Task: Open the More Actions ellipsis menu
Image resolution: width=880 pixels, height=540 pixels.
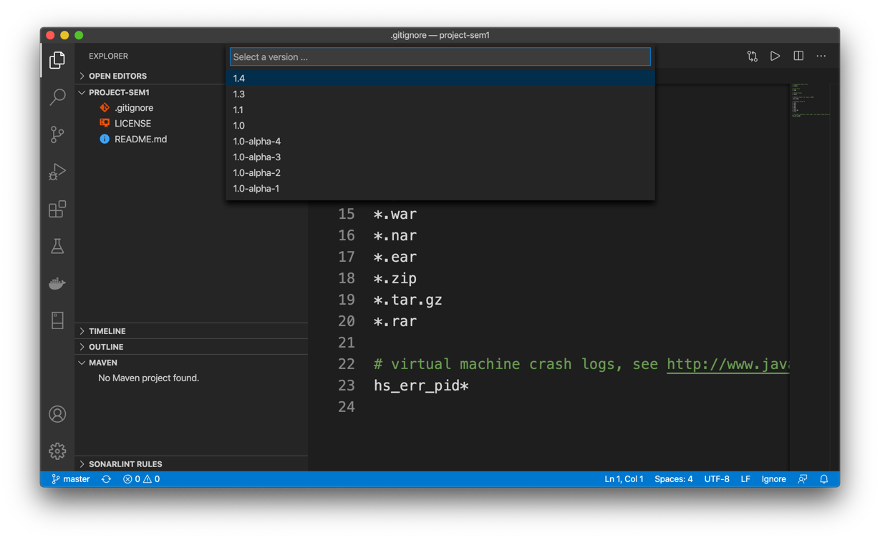Action: coord(821,56)
